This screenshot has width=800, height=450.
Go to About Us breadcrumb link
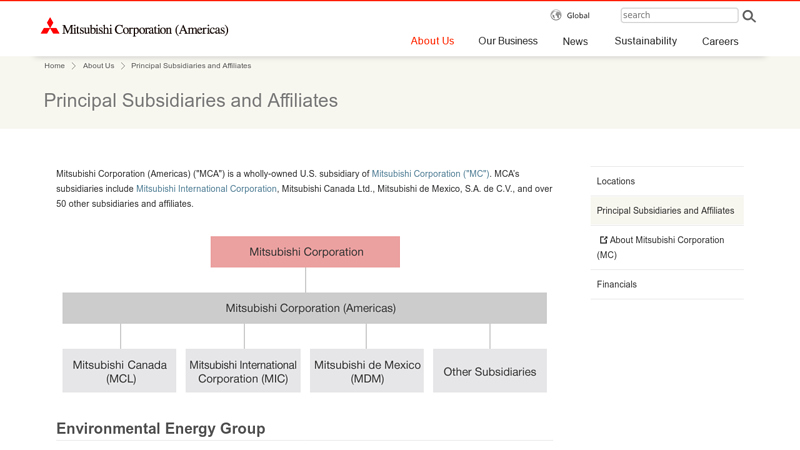(98, 66)
